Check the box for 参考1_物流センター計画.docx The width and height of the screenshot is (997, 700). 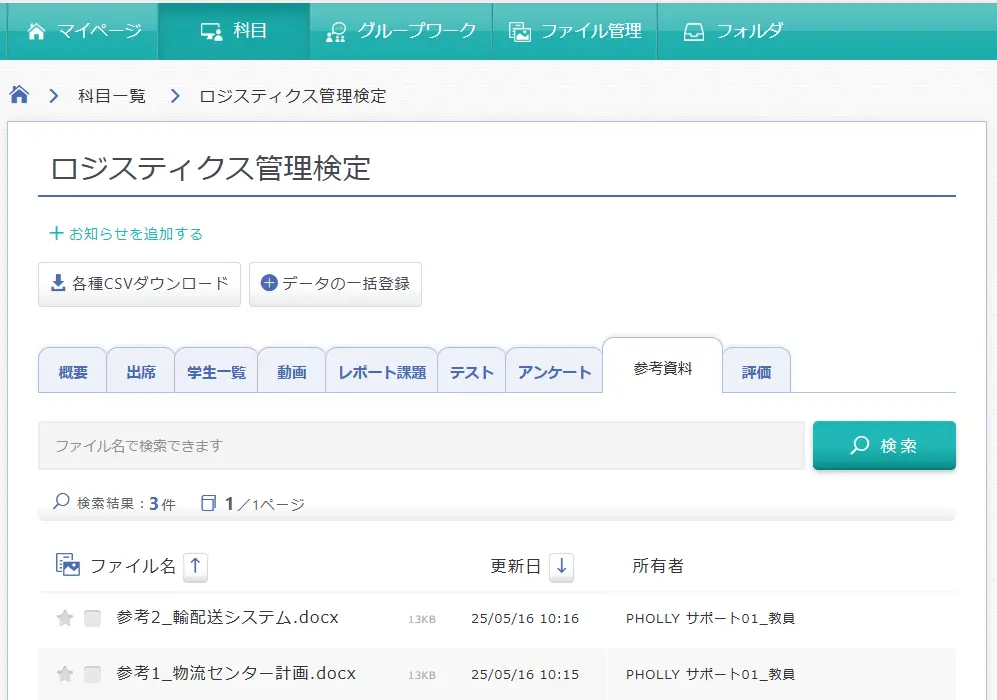pos(93,674)
